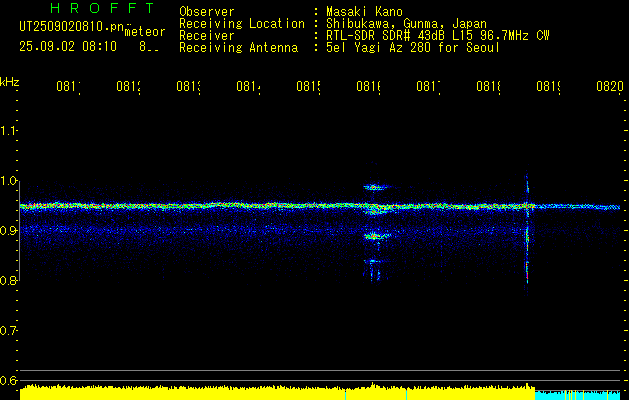Click the Receiver label
Image resolution: width=629 pixels, height=400 pixels.
click(x=207, y=36)
